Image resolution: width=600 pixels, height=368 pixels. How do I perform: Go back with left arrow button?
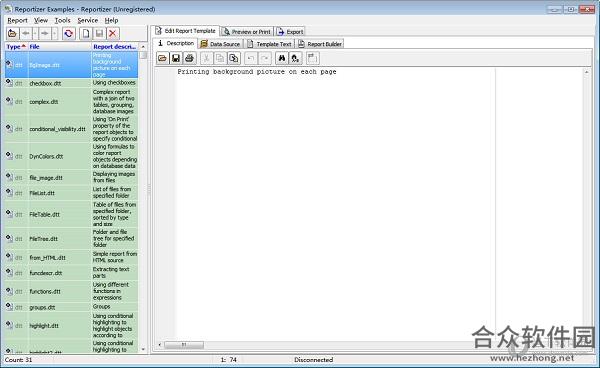[26, 34]
